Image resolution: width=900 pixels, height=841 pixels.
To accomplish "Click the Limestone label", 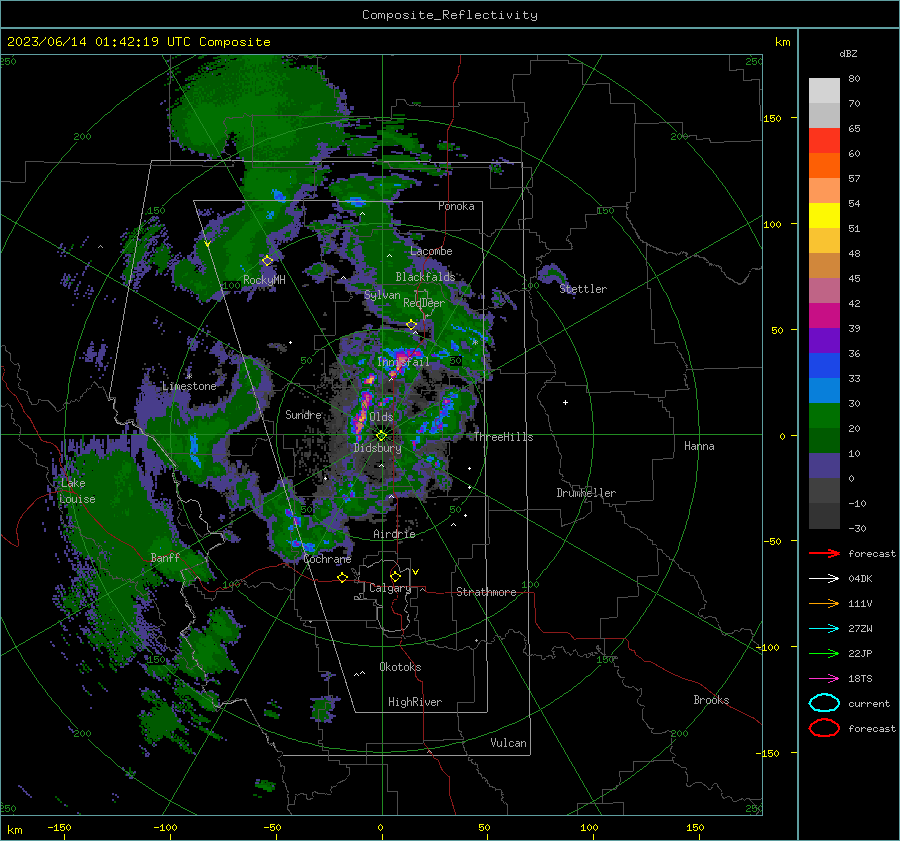I will point(189,386).
